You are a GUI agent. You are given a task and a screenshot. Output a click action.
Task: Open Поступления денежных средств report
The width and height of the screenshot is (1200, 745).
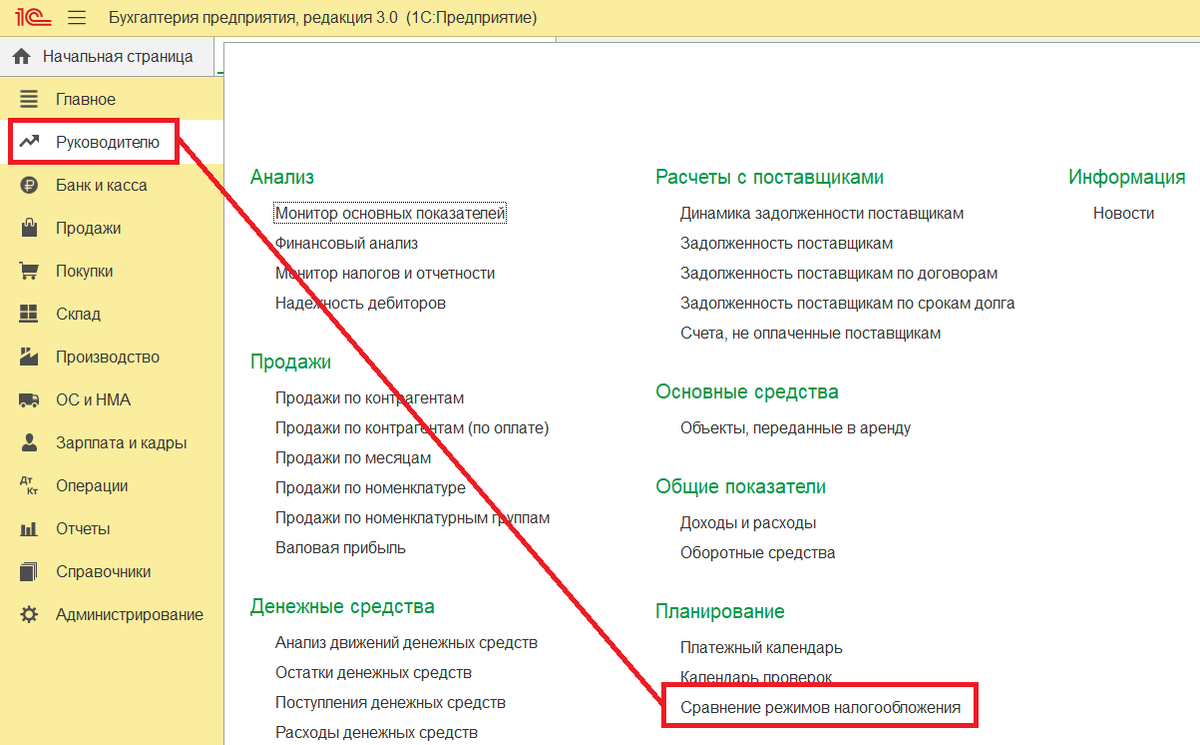[390, 703]
